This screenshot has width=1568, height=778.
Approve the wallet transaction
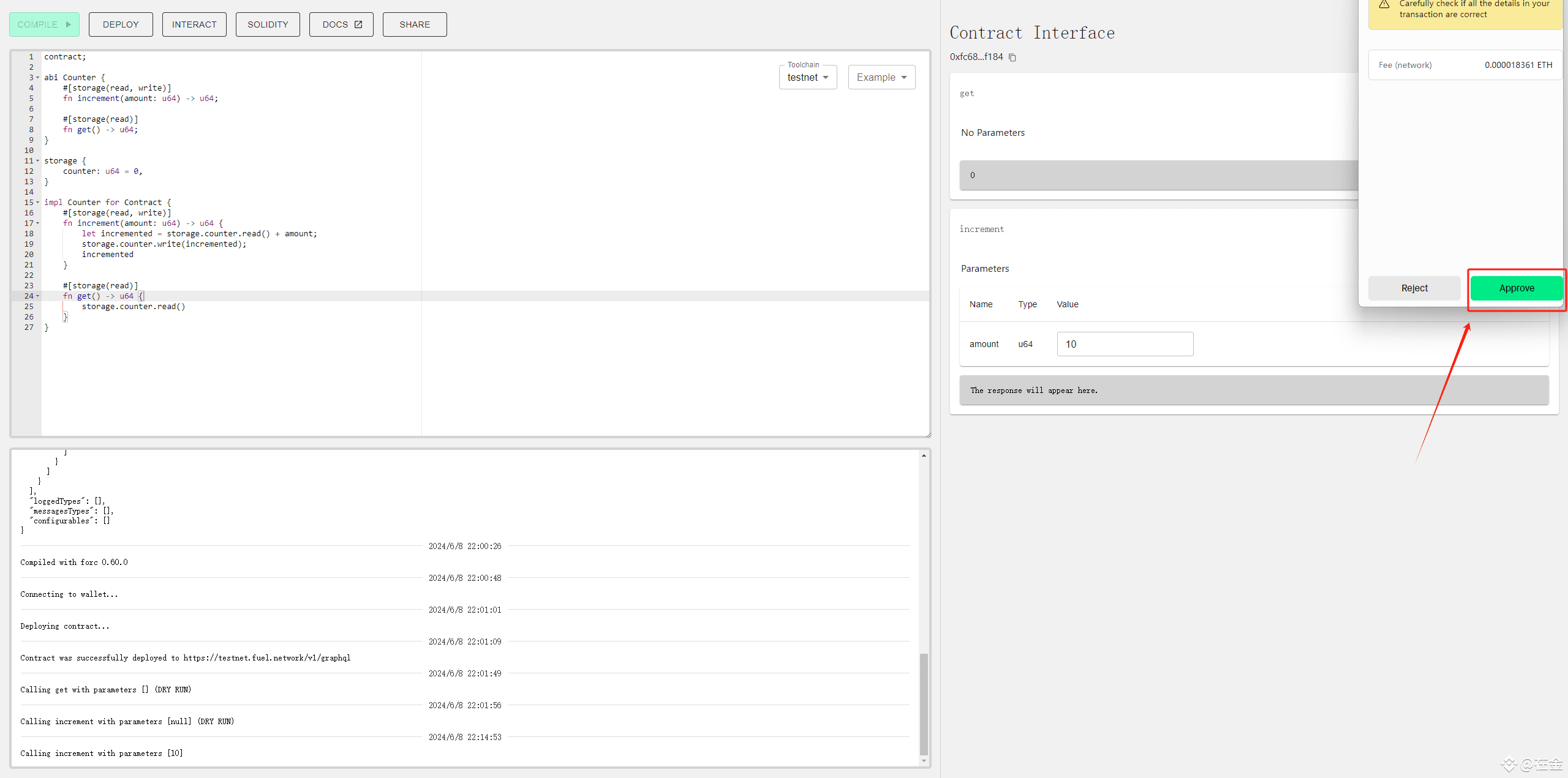click(1516, 288)
